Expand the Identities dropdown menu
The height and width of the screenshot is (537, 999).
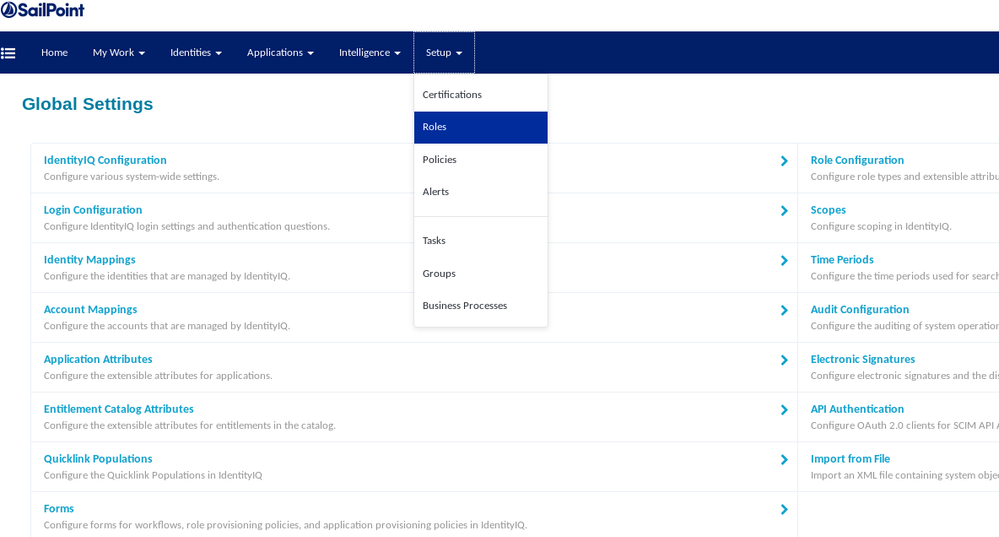(x=195, y=53)
